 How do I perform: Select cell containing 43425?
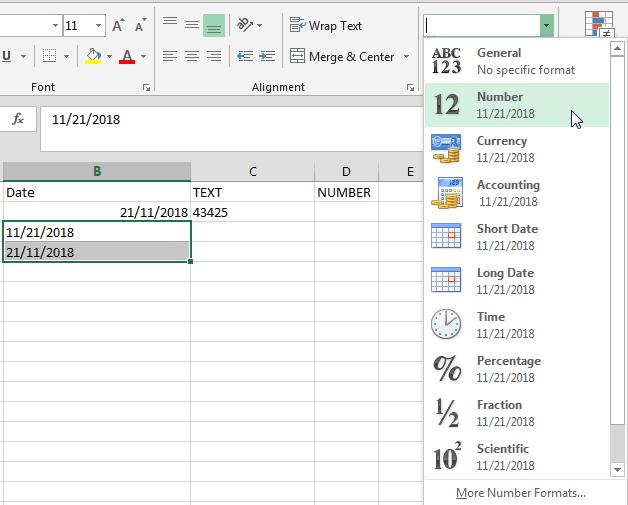click(x=253, y=212)
